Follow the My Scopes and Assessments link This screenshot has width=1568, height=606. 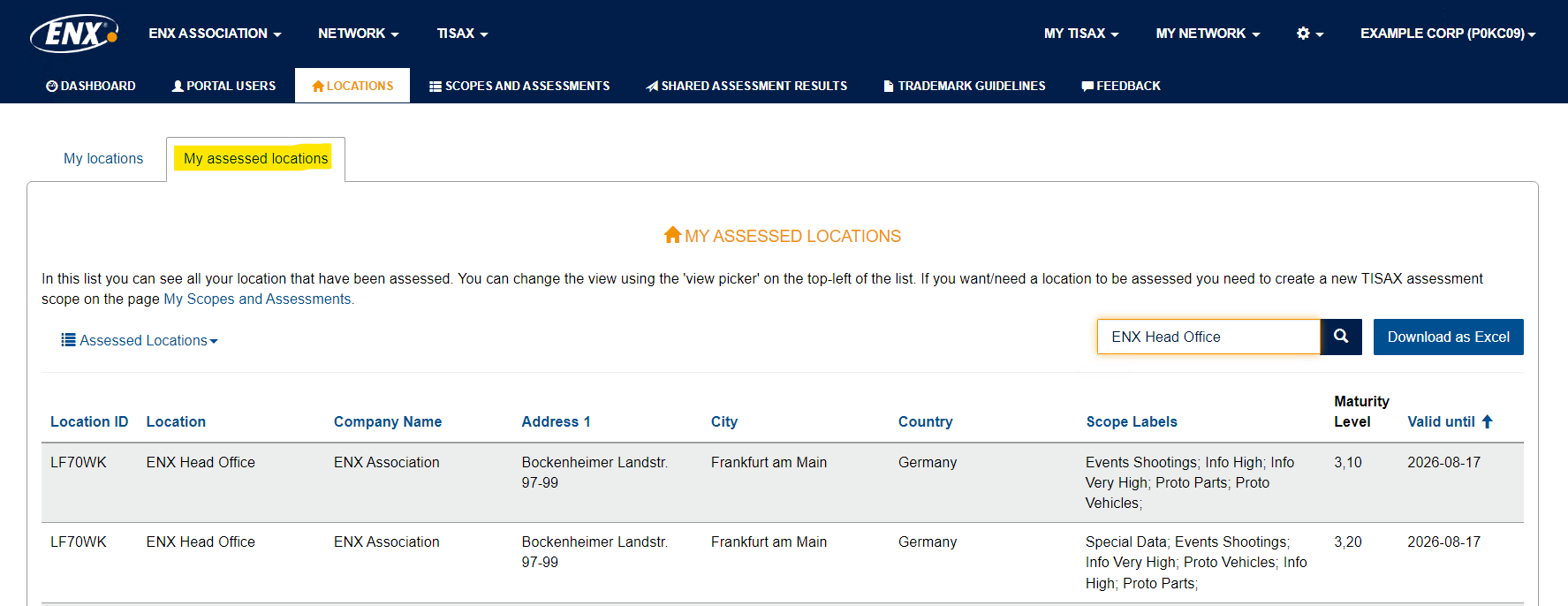coord(257,299)
